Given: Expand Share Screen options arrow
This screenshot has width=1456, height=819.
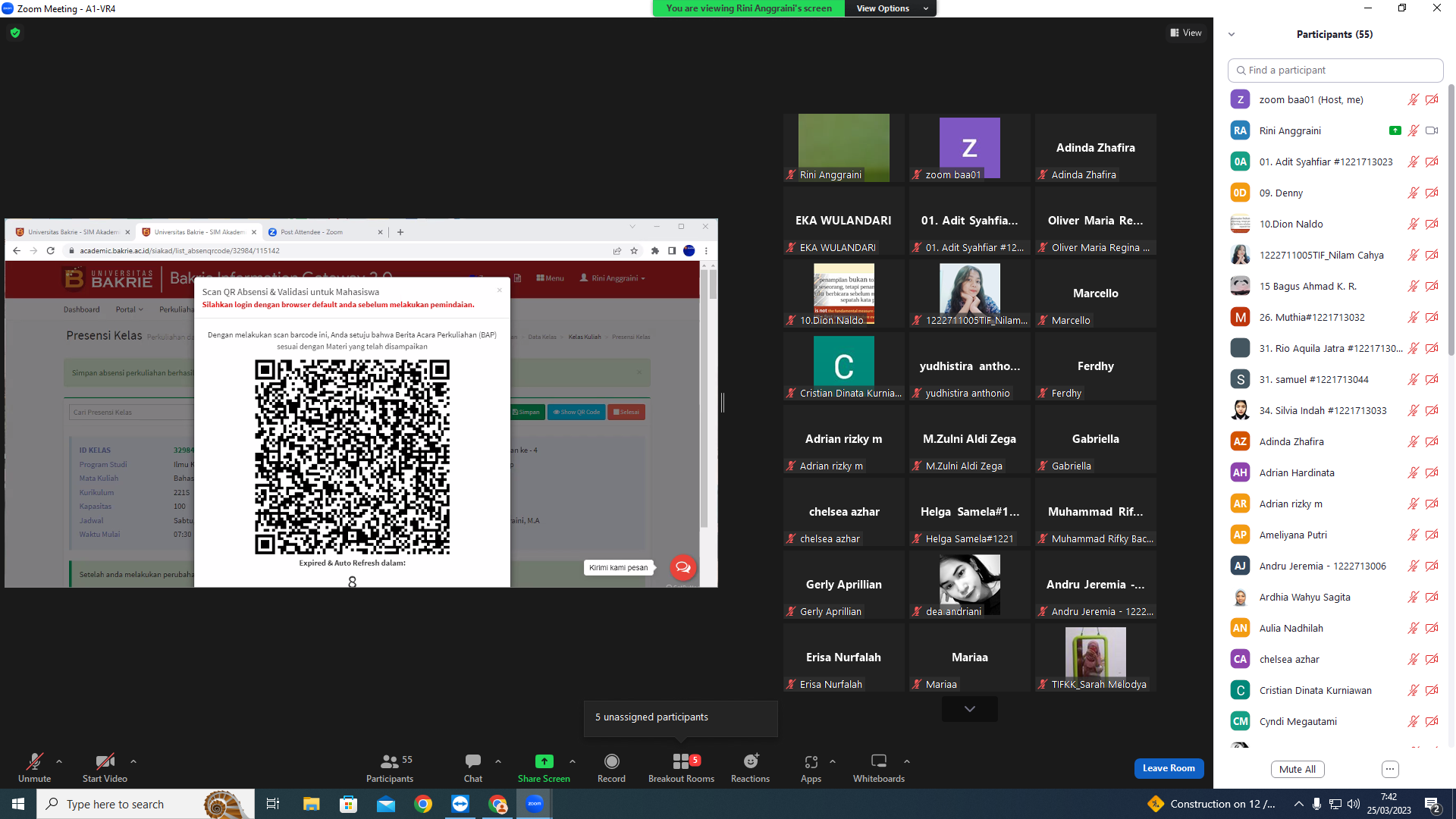Looking at the screenshot, I should [x=573, y=761].
